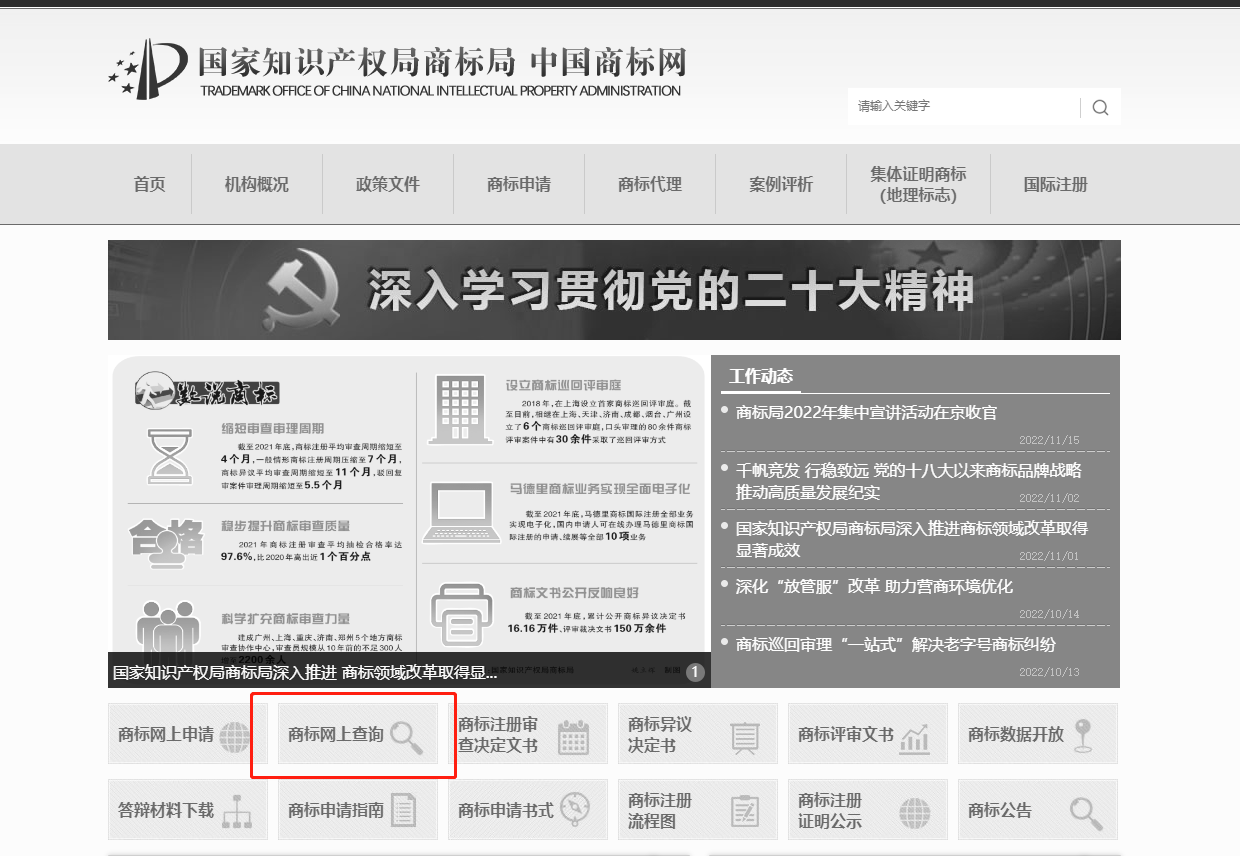Click the 商标申请指南 button
This screenshot has height=856, width=1240.
(x=358, y=810)
